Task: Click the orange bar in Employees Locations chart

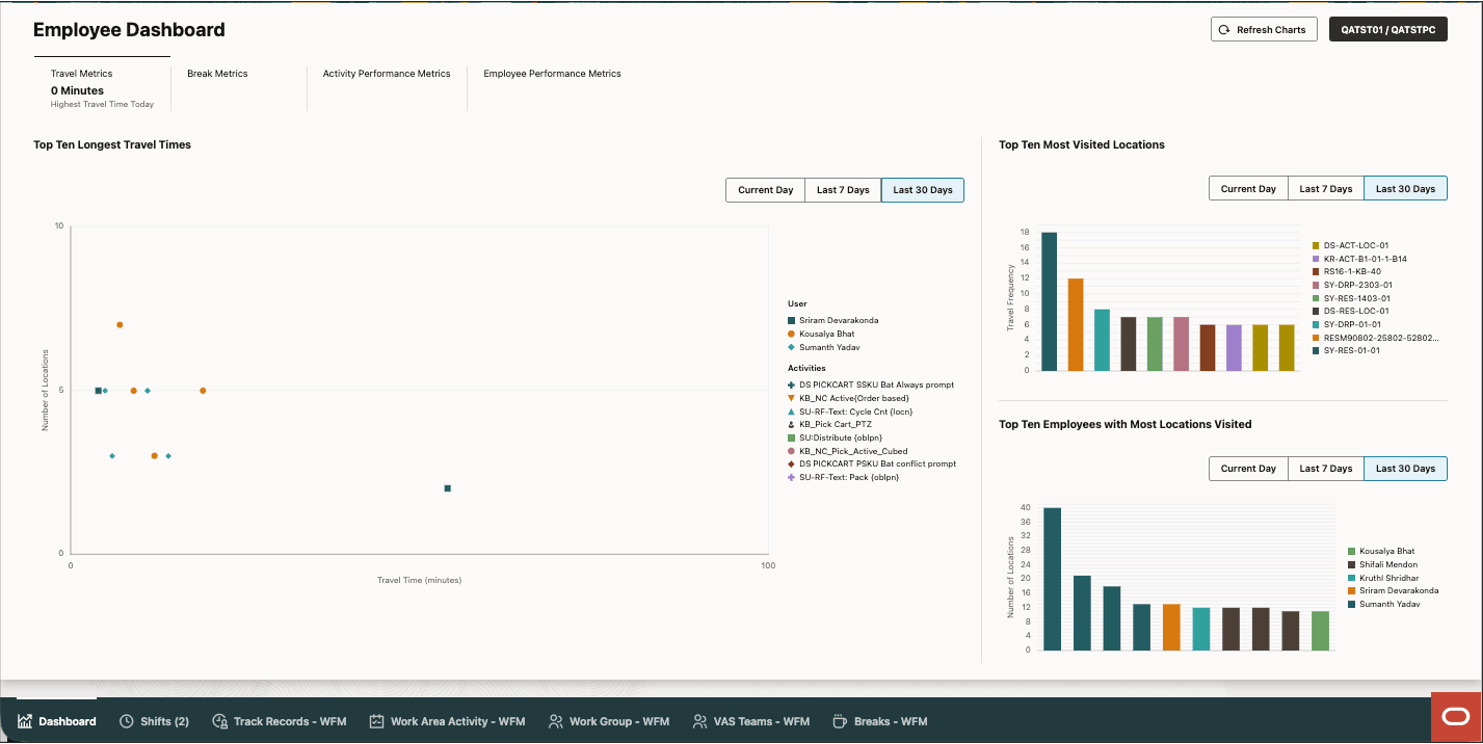Action: point(1172,627)
